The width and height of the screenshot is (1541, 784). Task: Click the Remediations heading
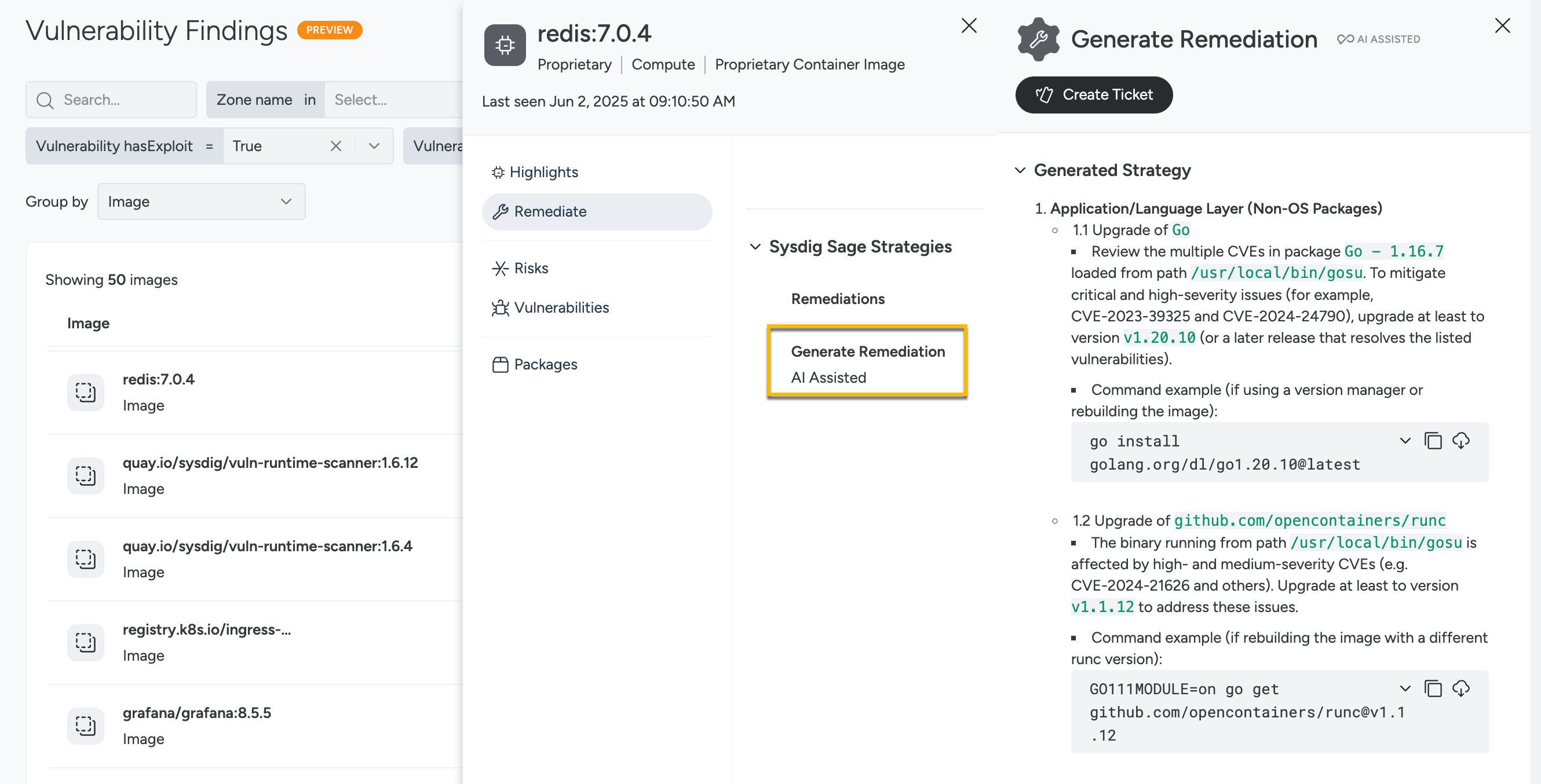pos(838,299)
